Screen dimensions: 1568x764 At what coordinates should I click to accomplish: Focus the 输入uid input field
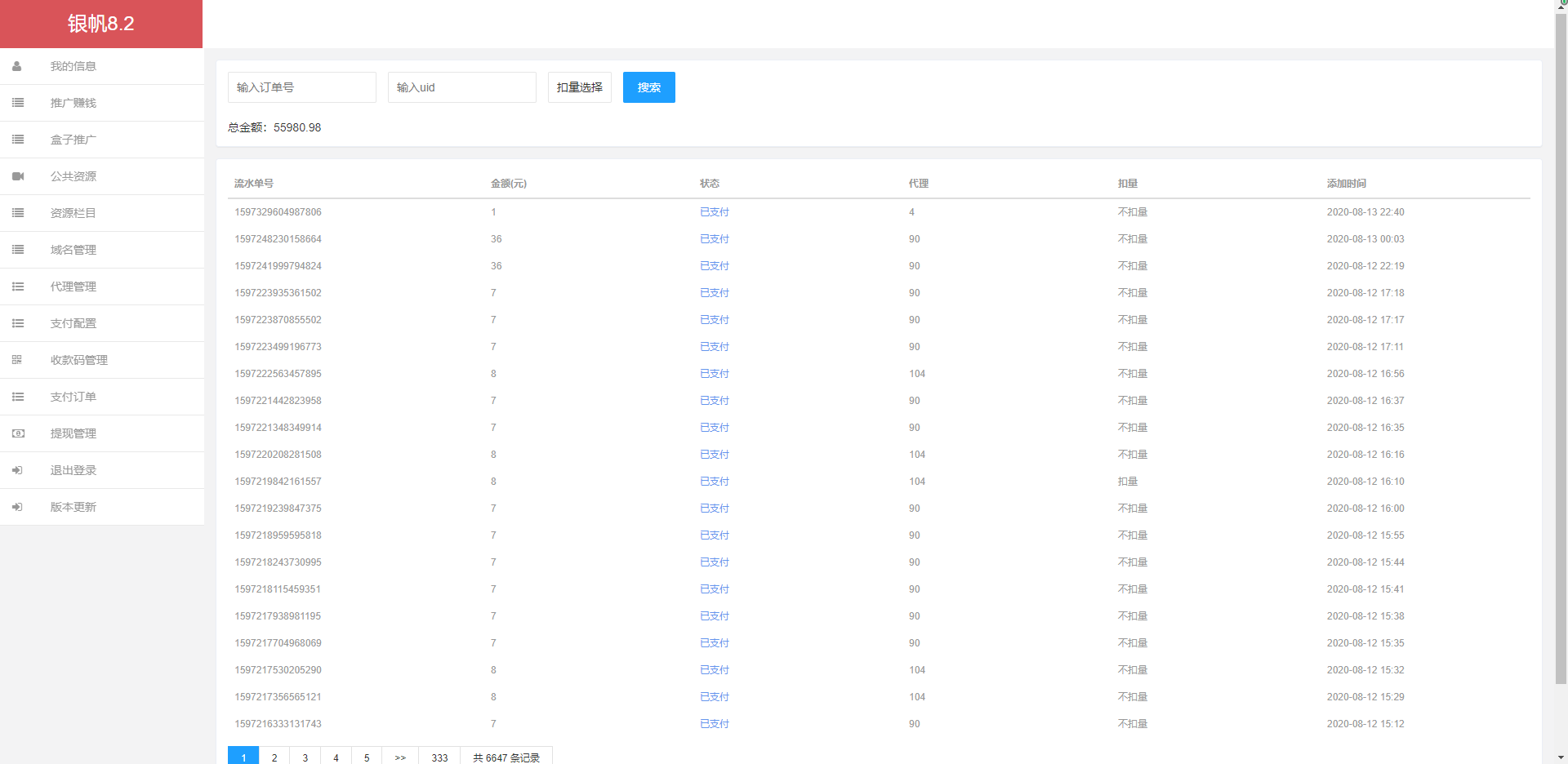(x=461, y=87)
